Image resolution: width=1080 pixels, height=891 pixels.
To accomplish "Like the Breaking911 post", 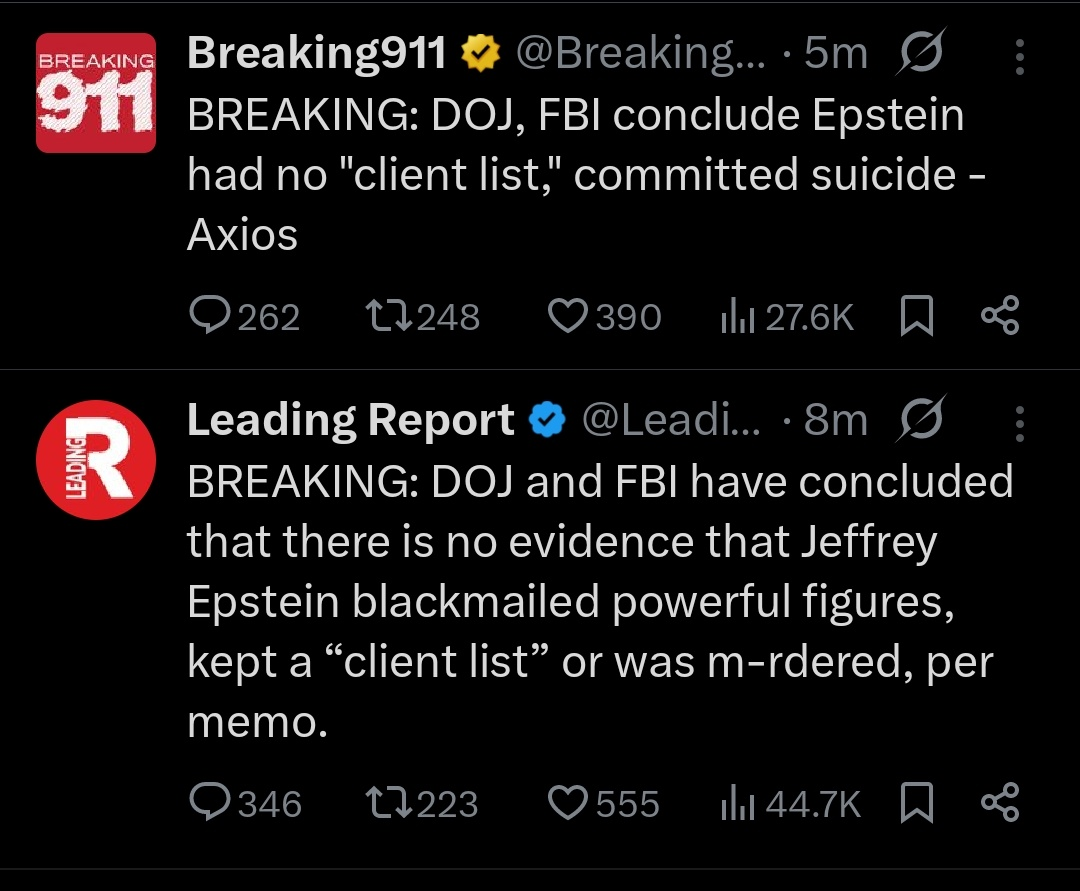I will tap(567, 317).
